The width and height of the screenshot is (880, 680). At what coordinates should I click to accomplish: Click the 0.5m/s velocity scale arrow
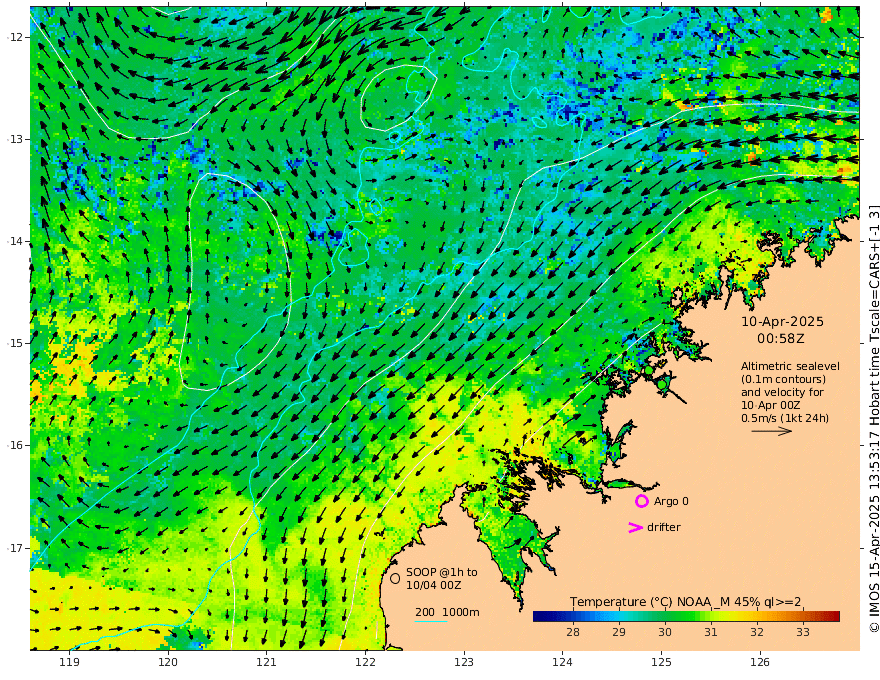[772, 431]
